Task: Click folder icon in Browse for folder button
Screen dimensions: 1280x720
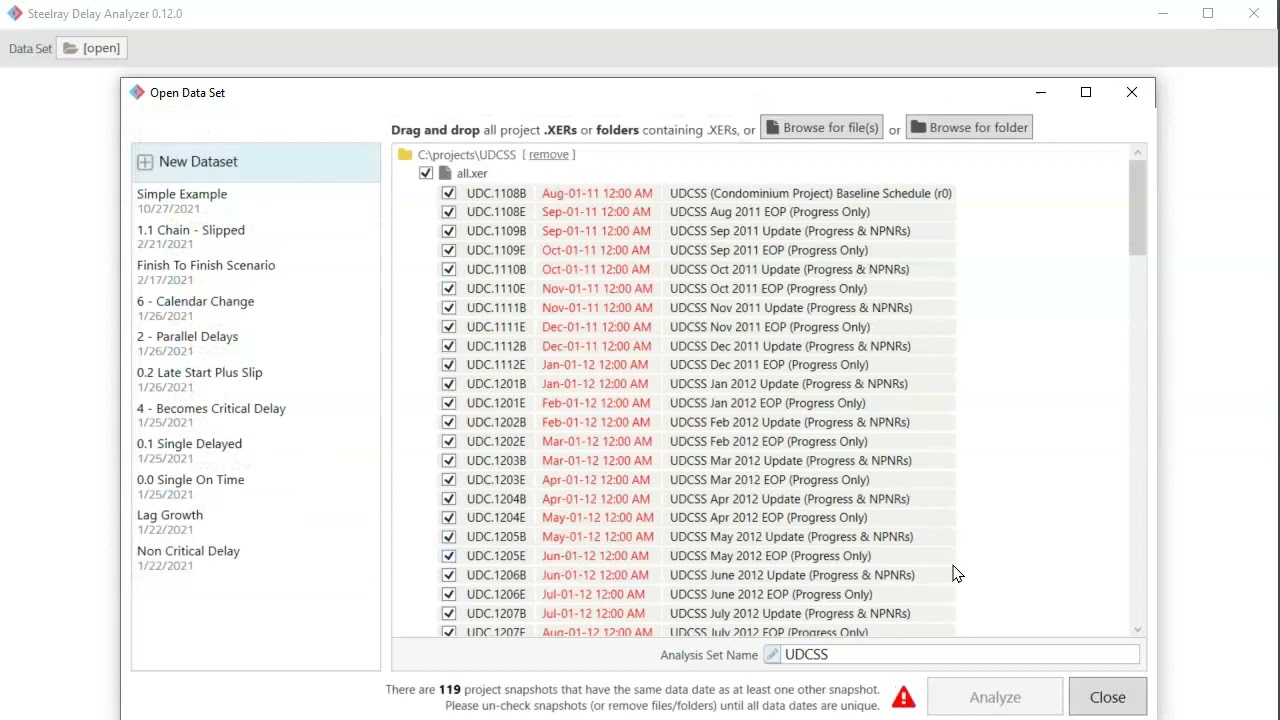Action: tap(918, 128)
